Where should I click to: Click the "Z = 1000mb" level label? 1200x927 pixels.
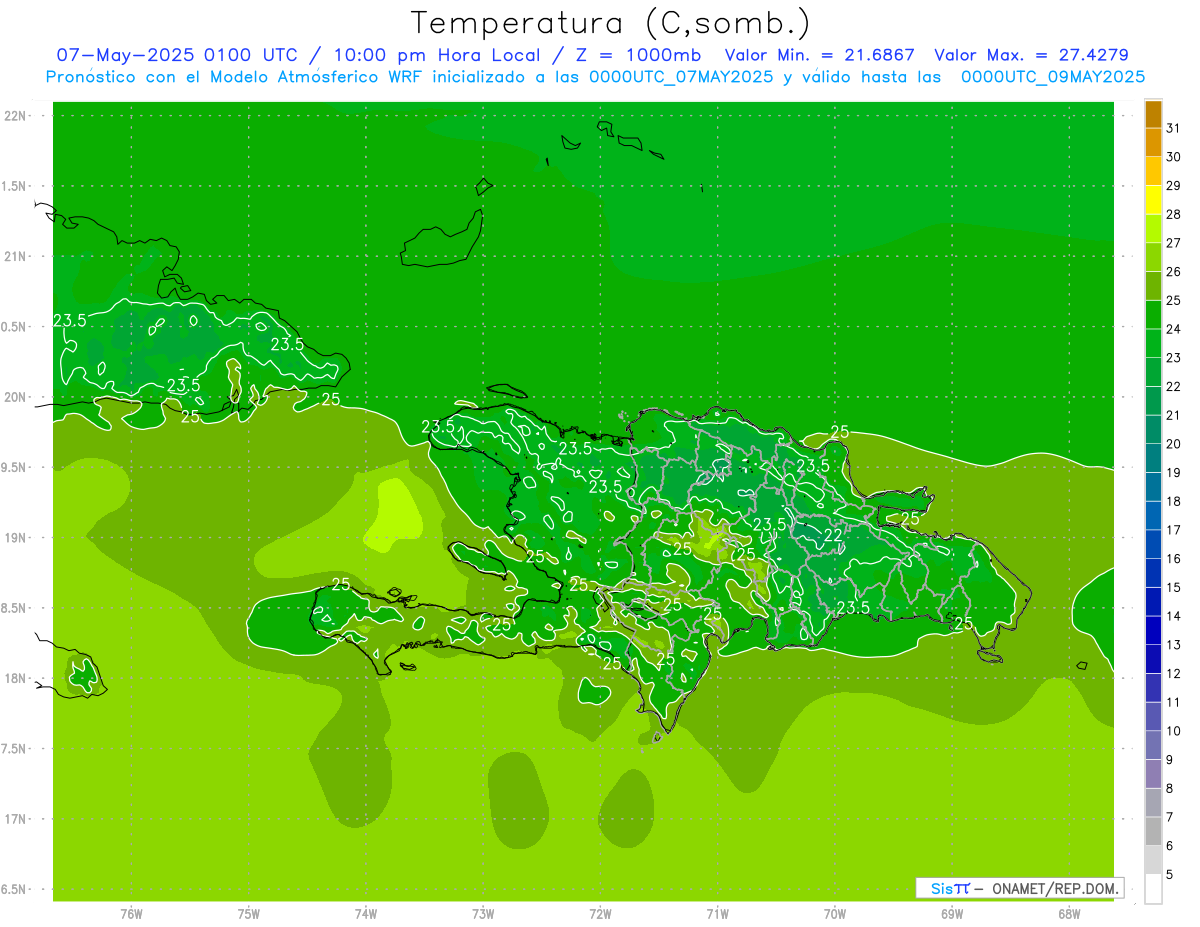tap(637, 55)
